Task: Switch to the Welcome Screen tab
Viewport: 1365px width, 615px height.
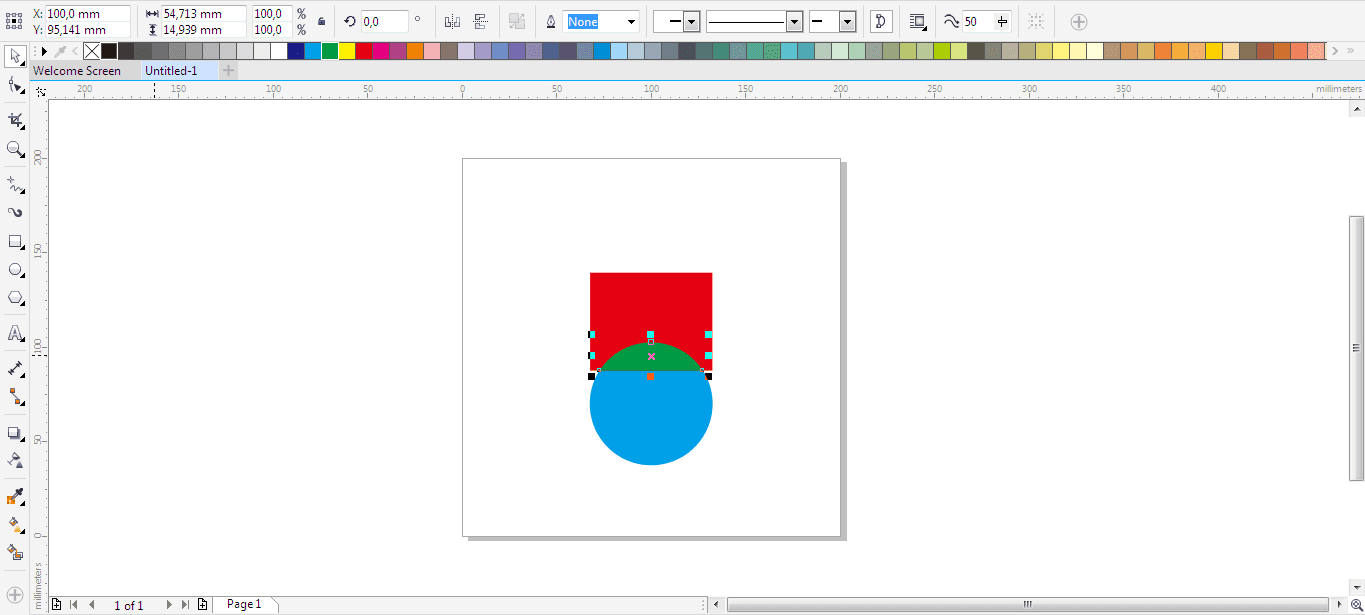Action: (x=77, y=71)
